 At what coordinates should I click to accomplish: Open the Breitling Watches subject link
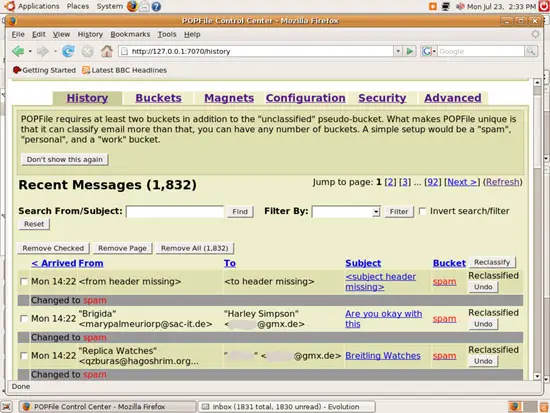click(x=383, y=356)
